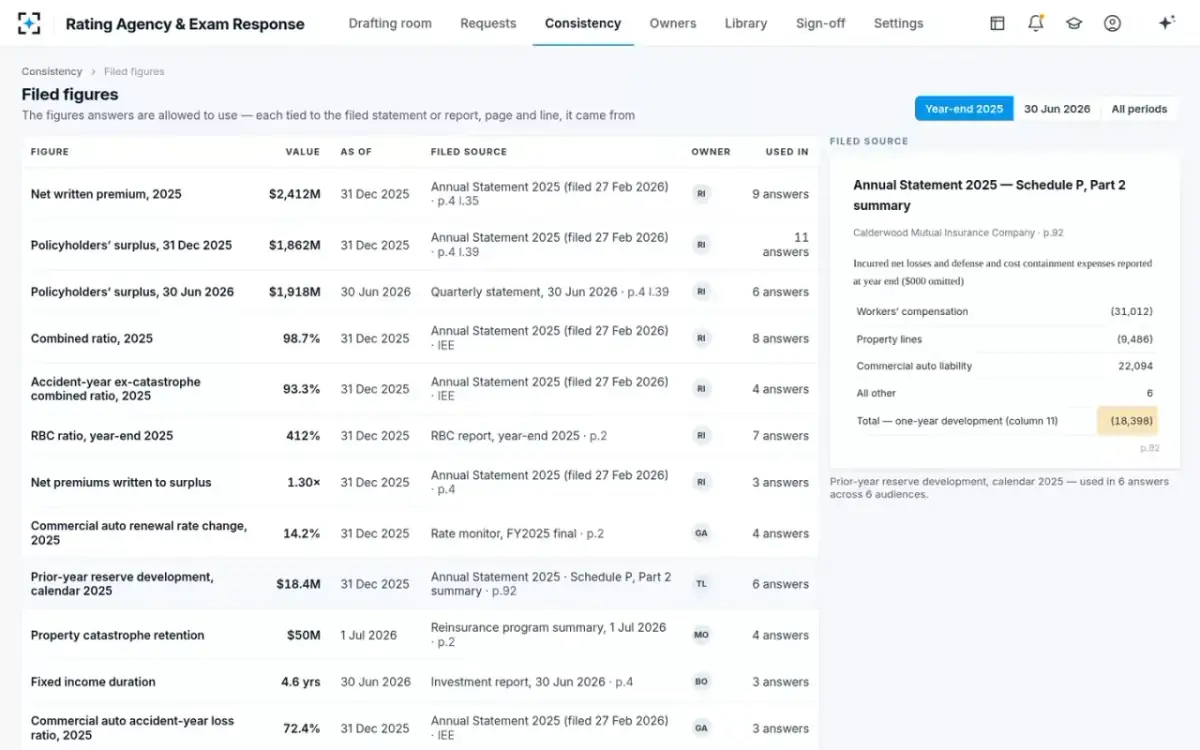Open notifications bell
Viewport: 1200px width, 750px height.
coord(1036,23)
